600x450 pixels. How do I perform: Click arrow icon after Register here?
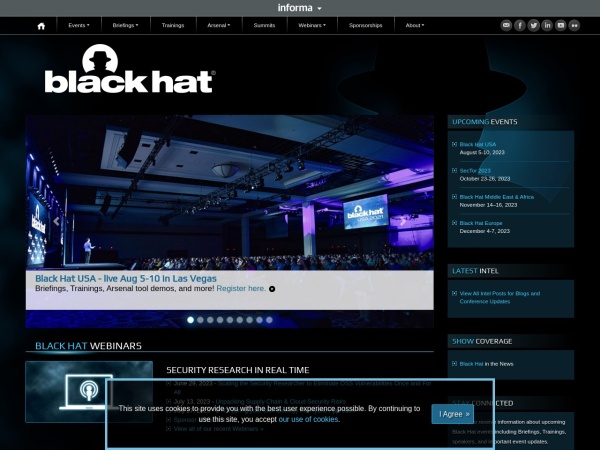(272, 289)
